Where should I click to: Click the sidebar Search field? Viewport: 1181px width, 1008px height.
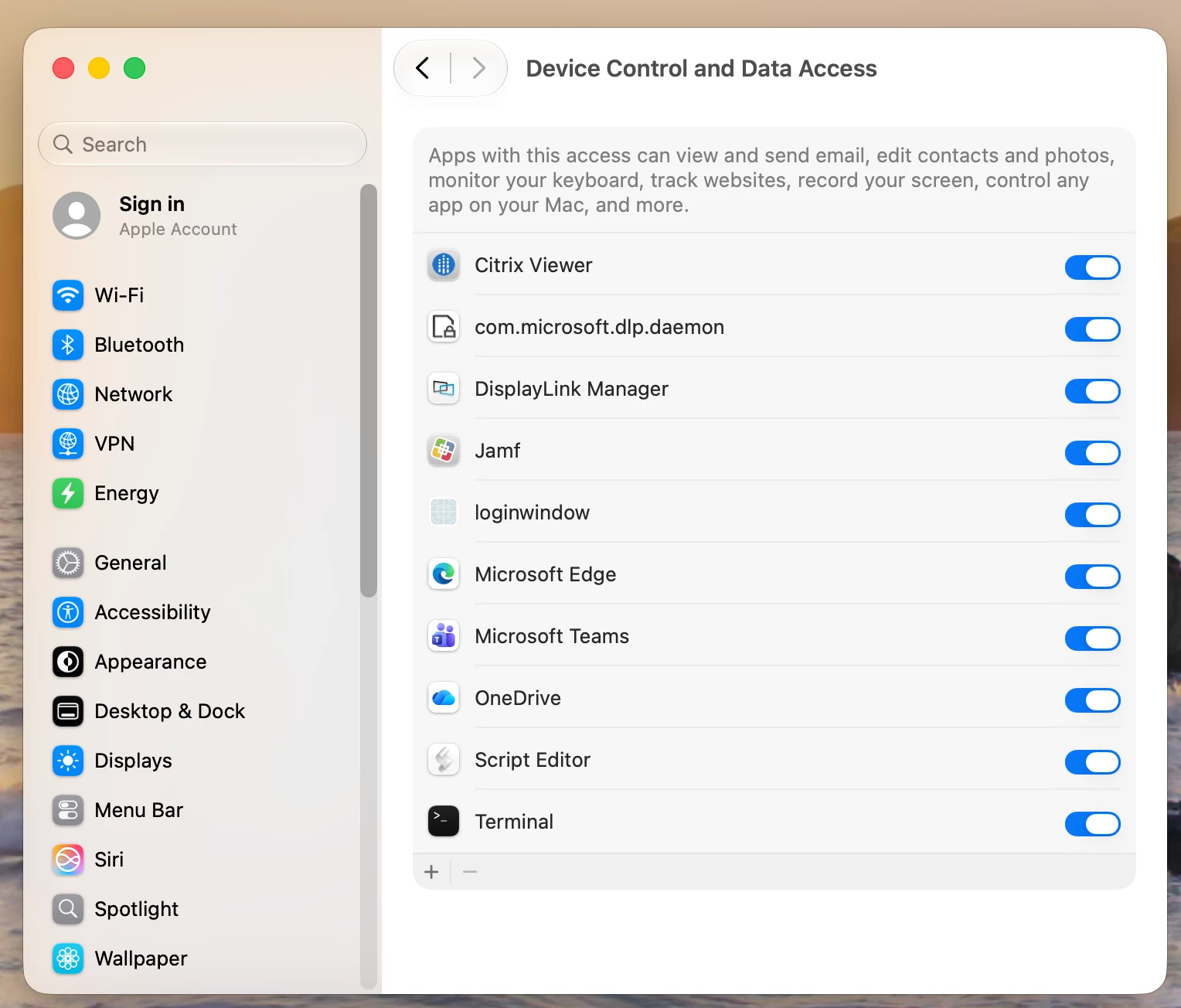[x=203, y=144]
